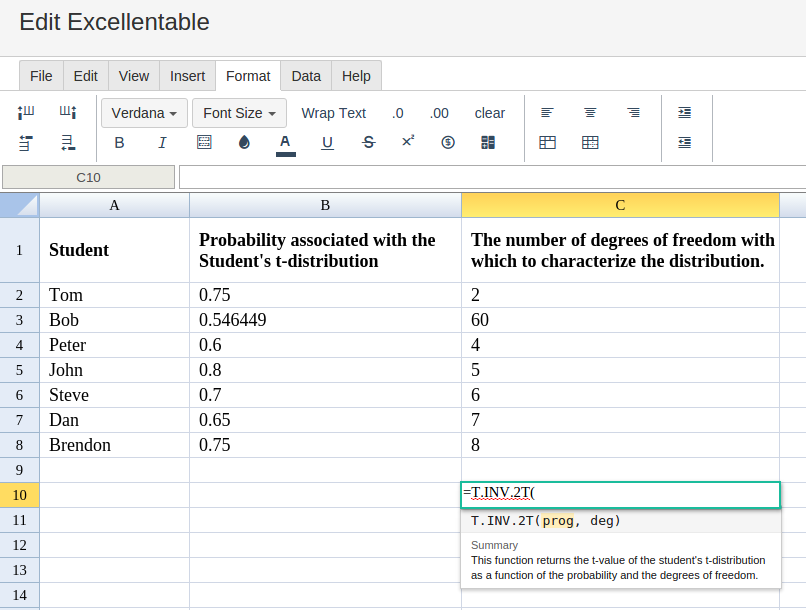Toggle bold formatting

point(119,143)
